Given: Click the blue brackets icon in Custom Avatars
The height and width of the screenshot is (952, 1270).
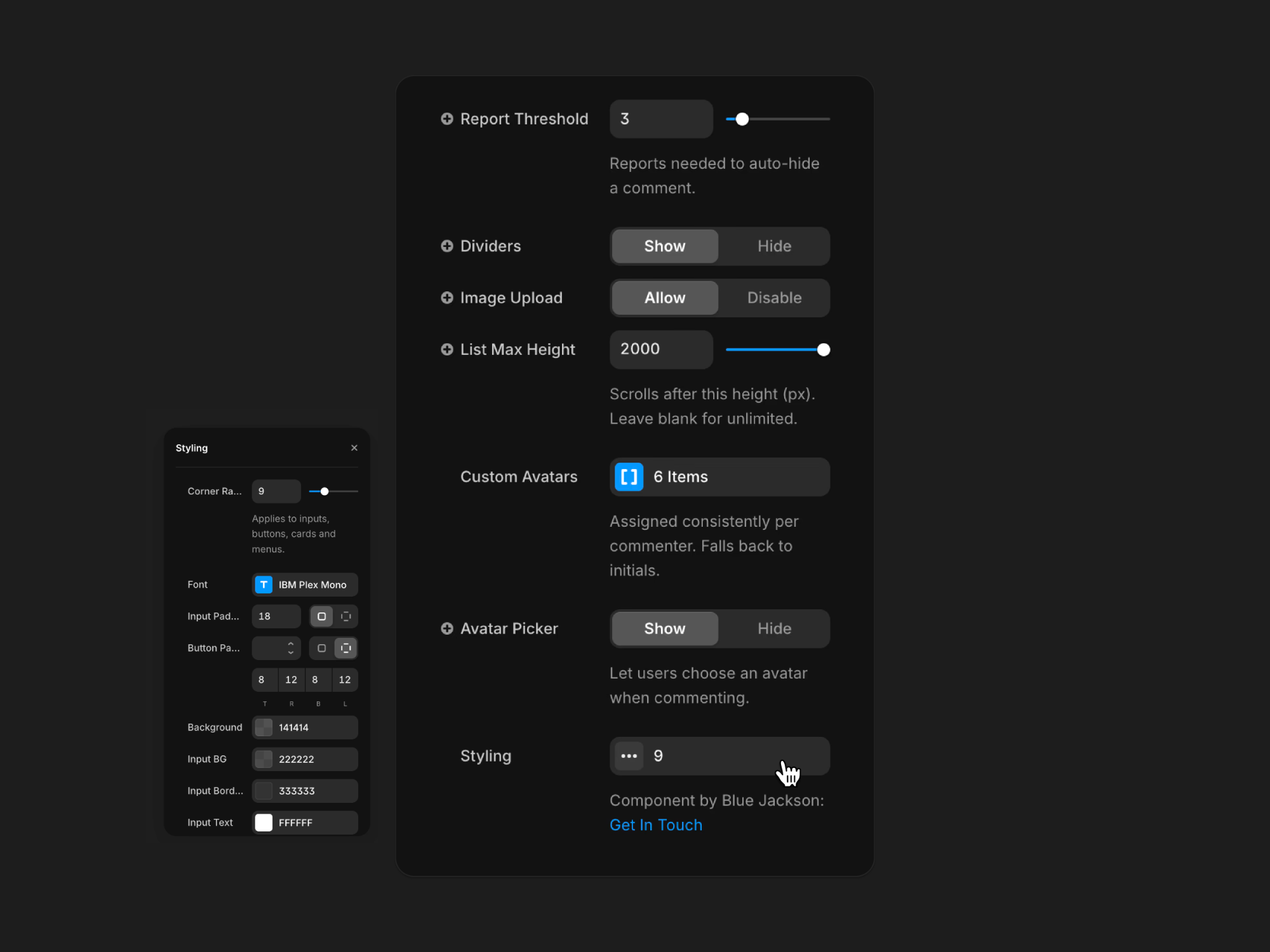Looking at the screenshot, I should click(x=629, y=477).
